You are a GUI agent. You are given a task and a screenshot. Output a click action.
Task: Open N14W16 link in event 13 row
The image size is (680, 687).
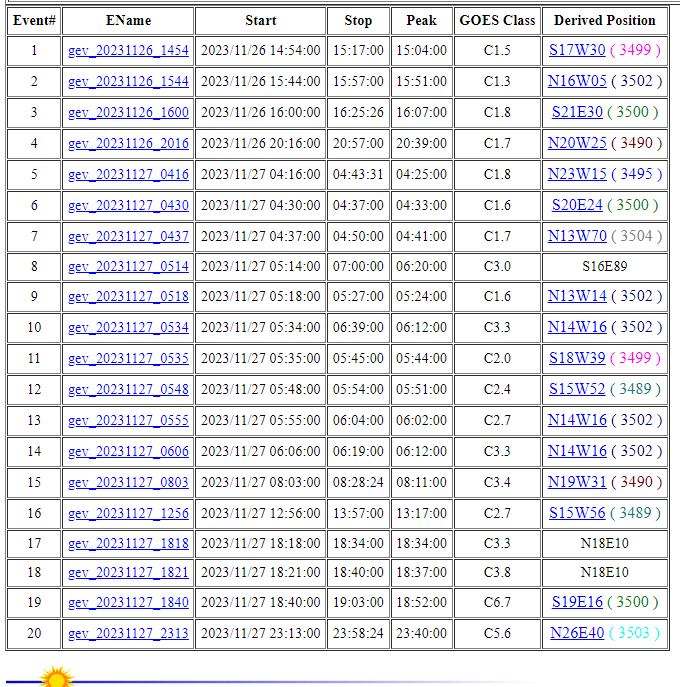(x=577, y=420)
